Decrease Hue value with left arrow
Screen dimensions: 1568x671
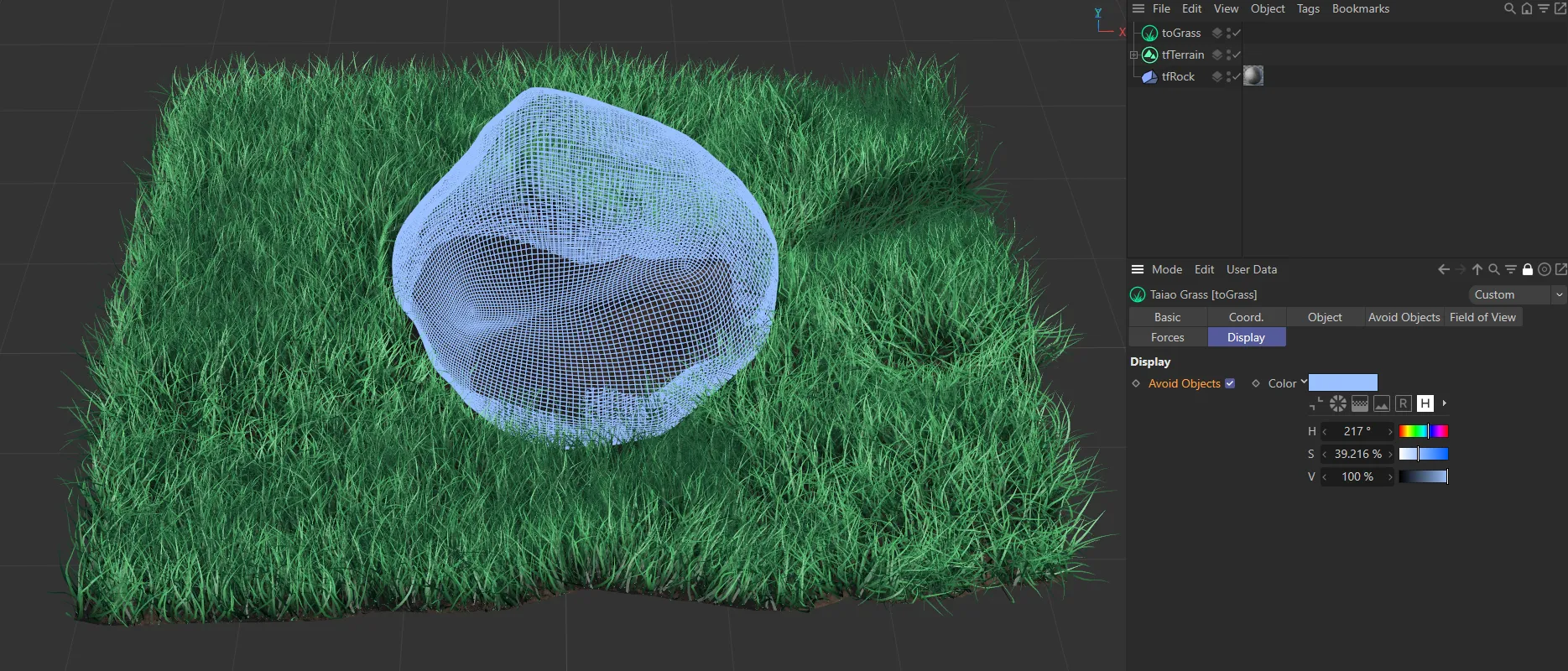1325,431
